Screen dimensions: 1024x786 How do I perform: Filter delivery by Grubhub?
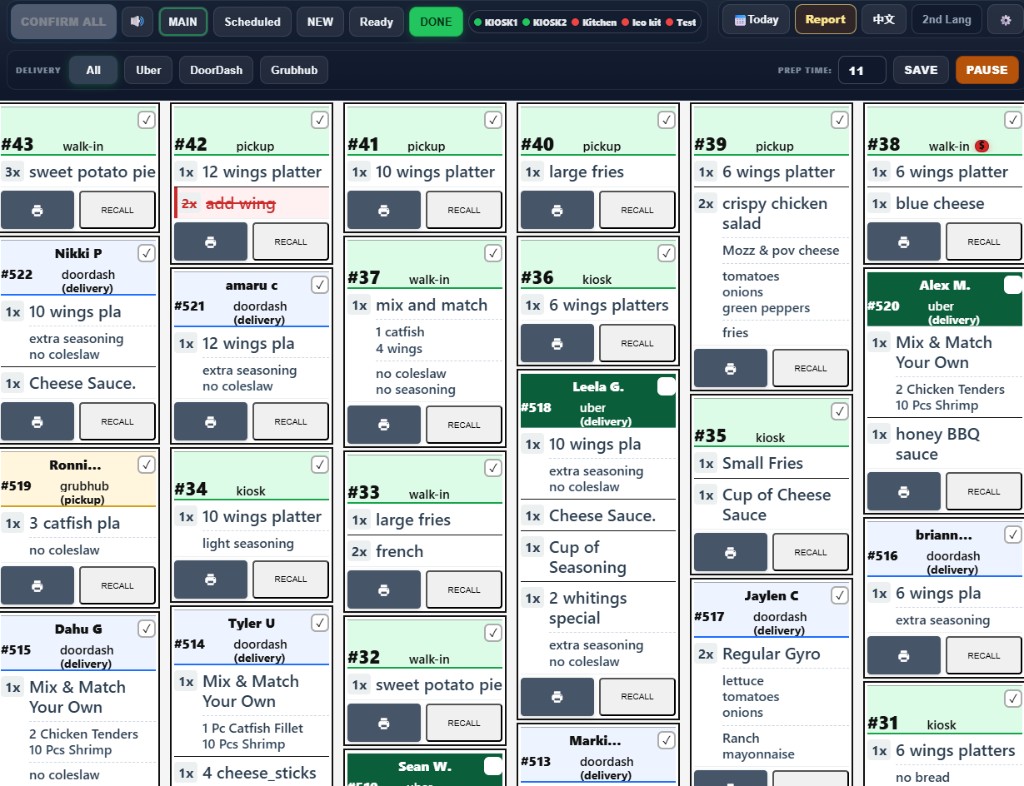click(294, 70)
